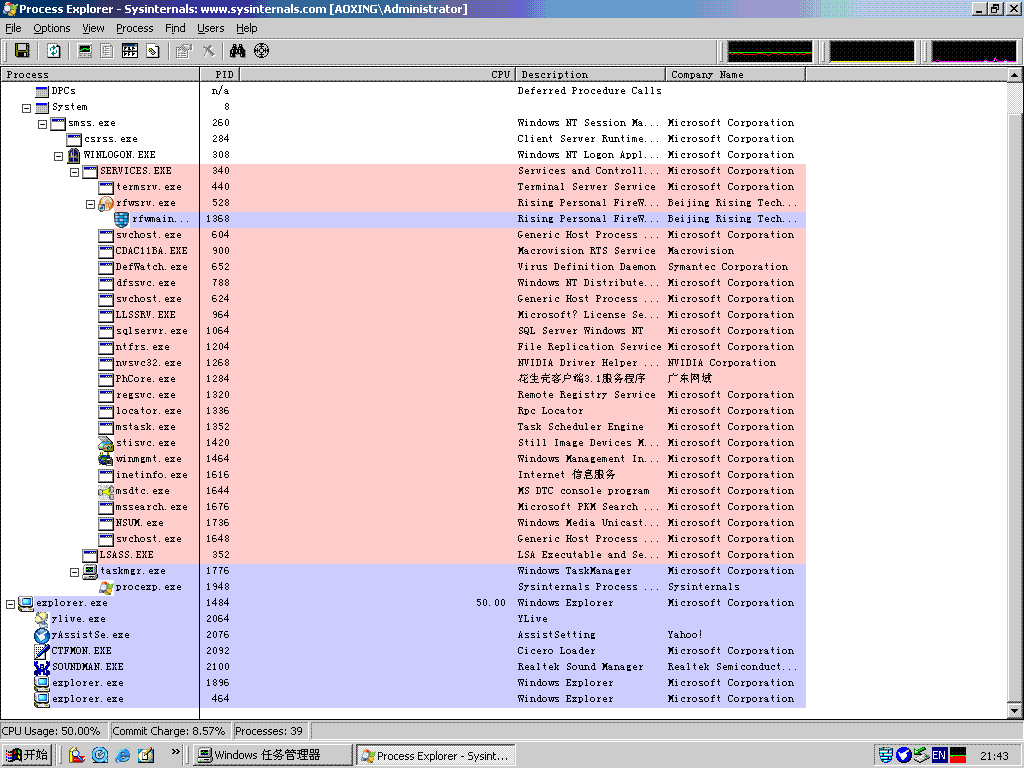Click the vertical scrollbar up arrow
This screenshot has height=768, width=1024.
pos(1014,75)
